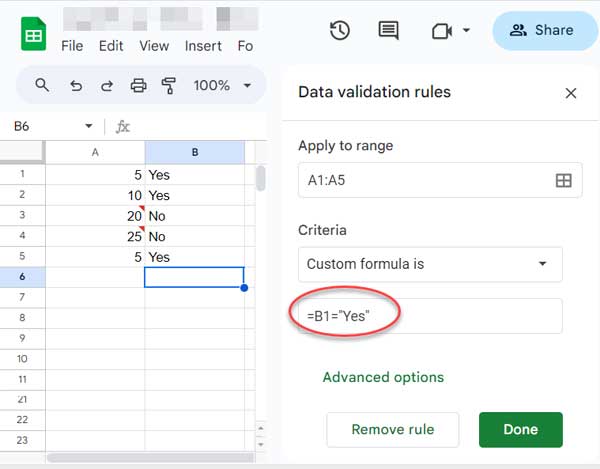
Task: Click the undo arrow
Action: coord(76,85)
